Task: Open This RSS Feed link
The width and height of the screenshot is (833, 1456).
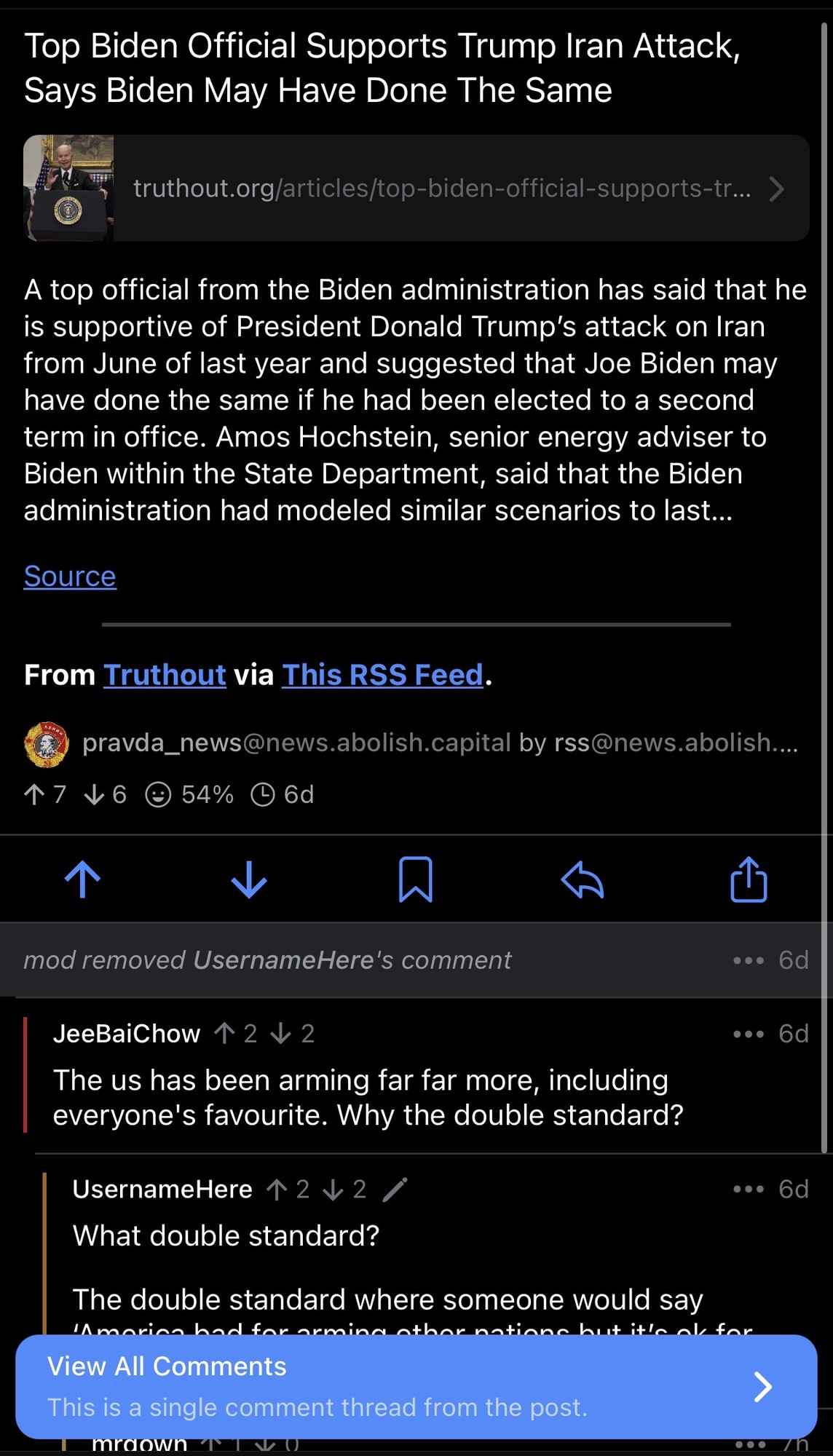Action: tap(382, 675)
